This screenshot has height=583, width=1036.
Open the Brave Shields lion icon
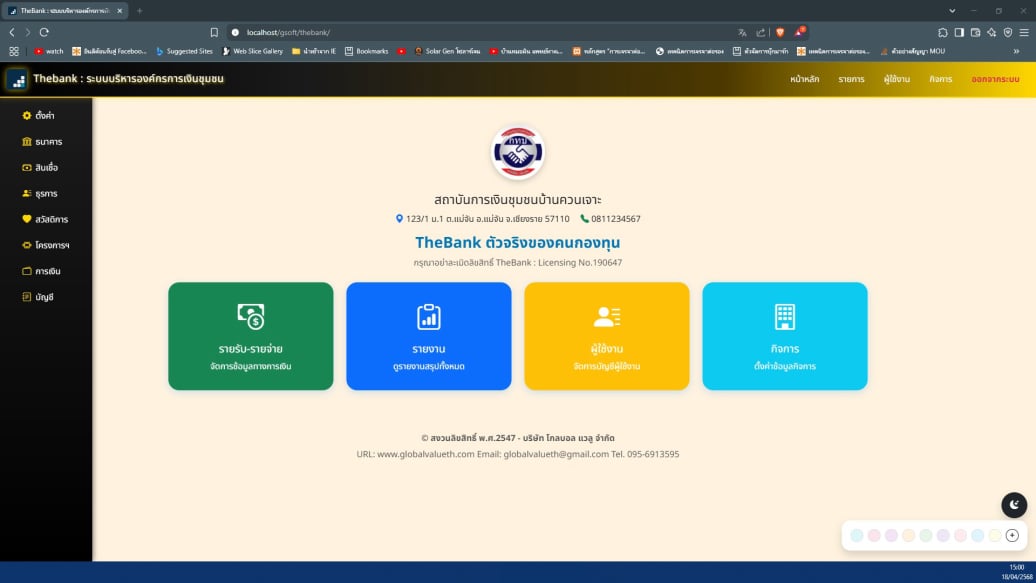(x=780, y=32)
